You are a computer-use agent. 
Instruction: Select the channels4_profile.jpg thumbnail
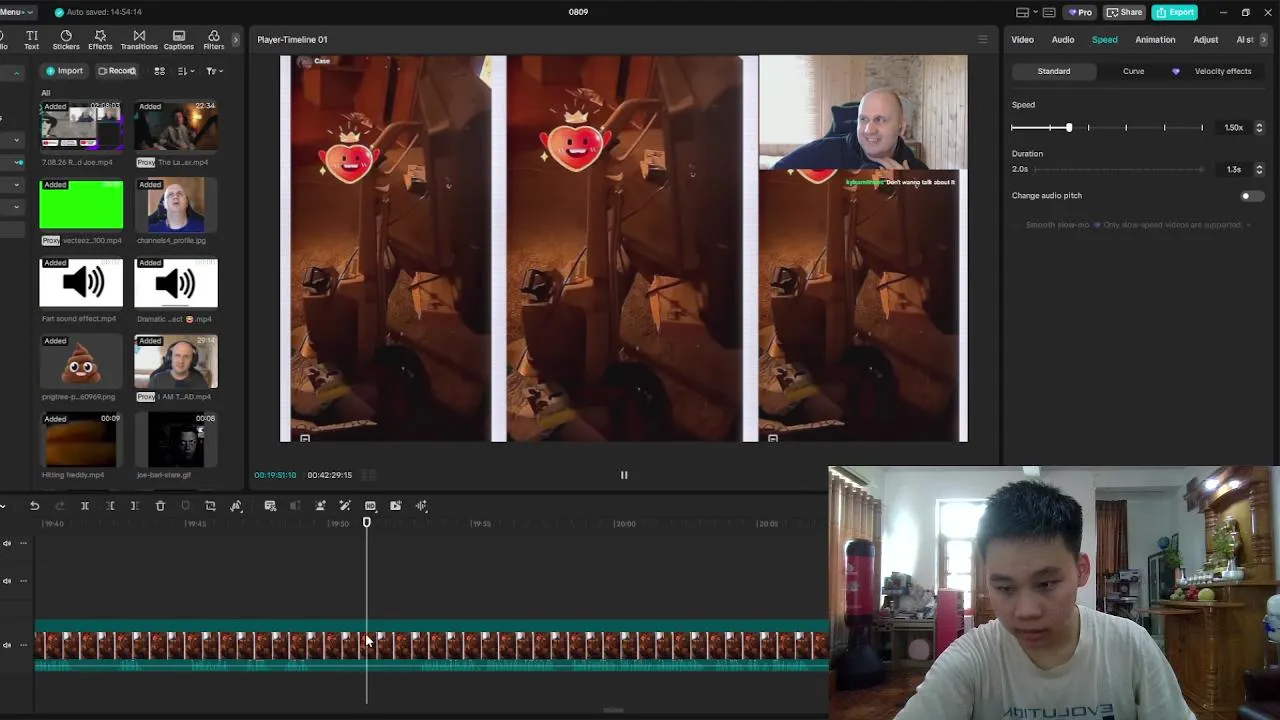point(176,205)
